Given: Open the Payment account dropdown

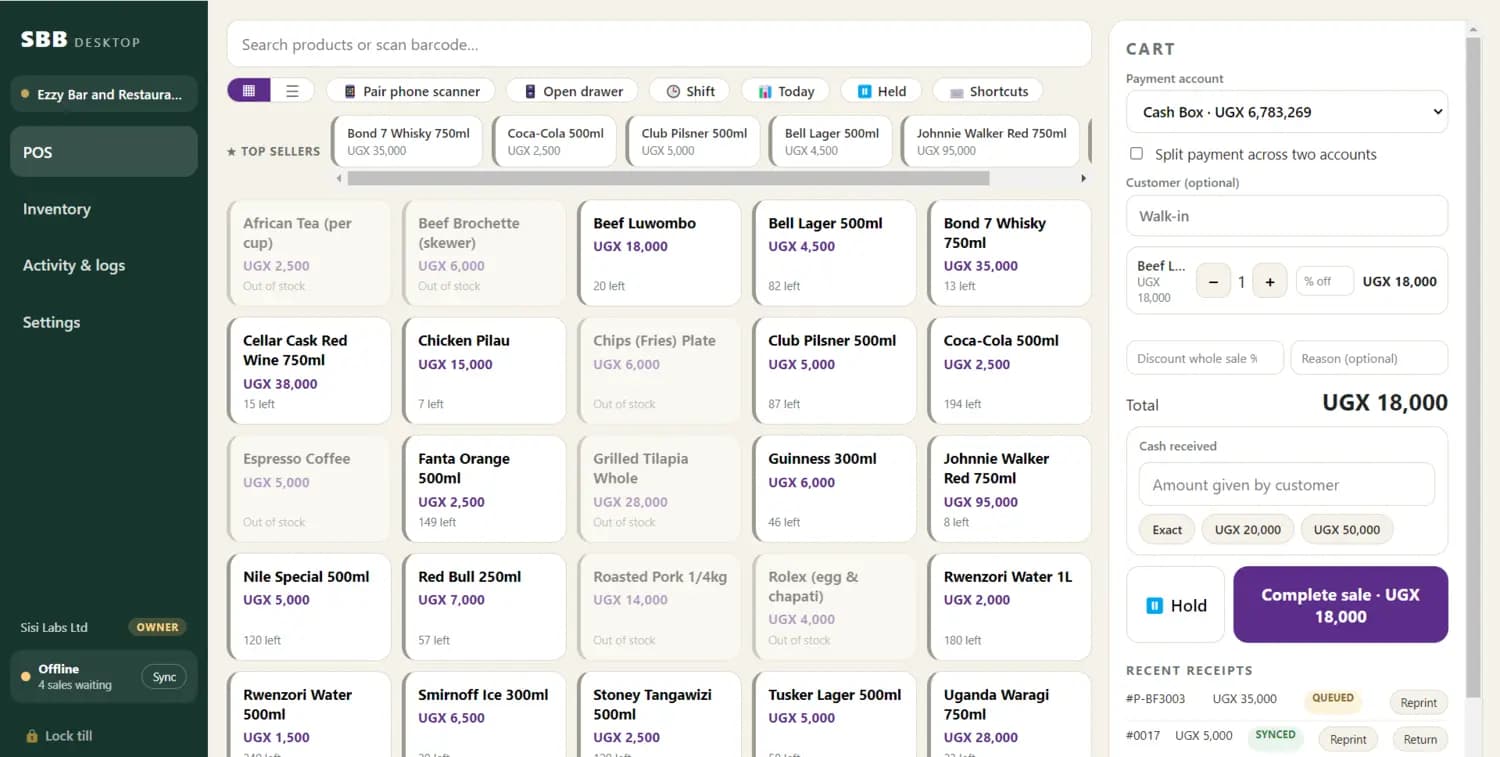Looking at the screenshot, I should tap(1287, 112).
